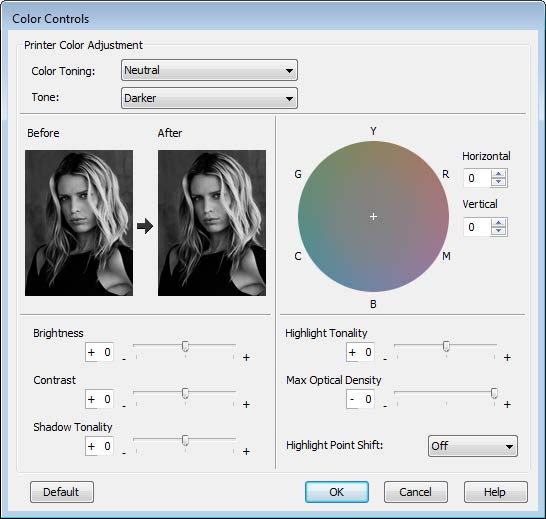Click the Brightness value input field
This screenshot has height=519, width=546.
tap(99, 352)
